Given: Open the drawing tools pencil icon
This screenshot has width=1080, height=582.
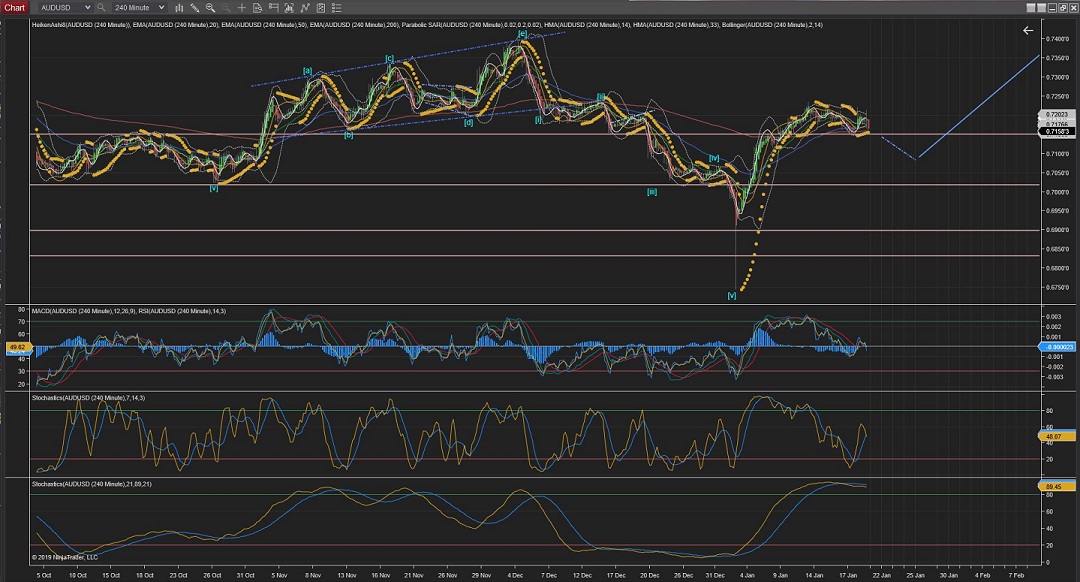Looking at the screenshot, I should pyautogui.click(x=194, y=7).
